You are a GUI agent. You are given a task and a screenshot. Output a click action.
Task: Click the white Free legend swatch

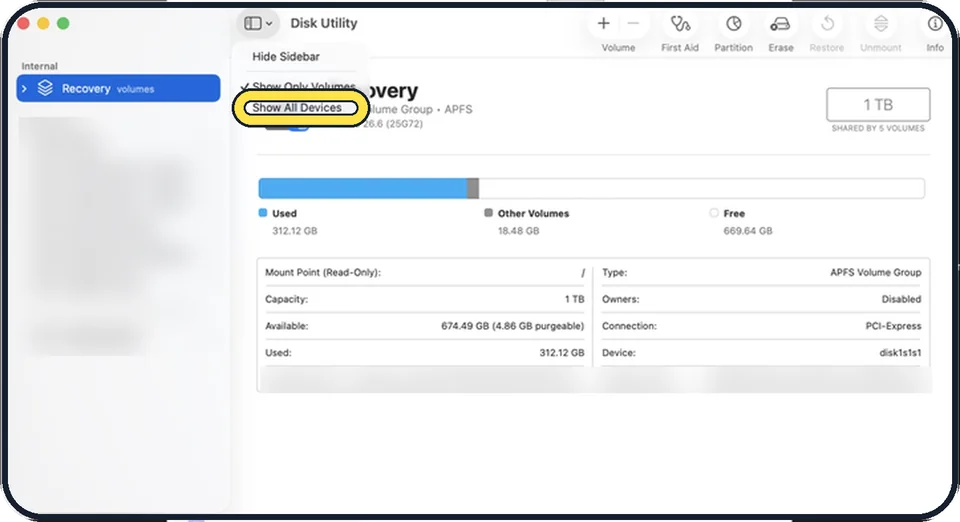(713, 212)
